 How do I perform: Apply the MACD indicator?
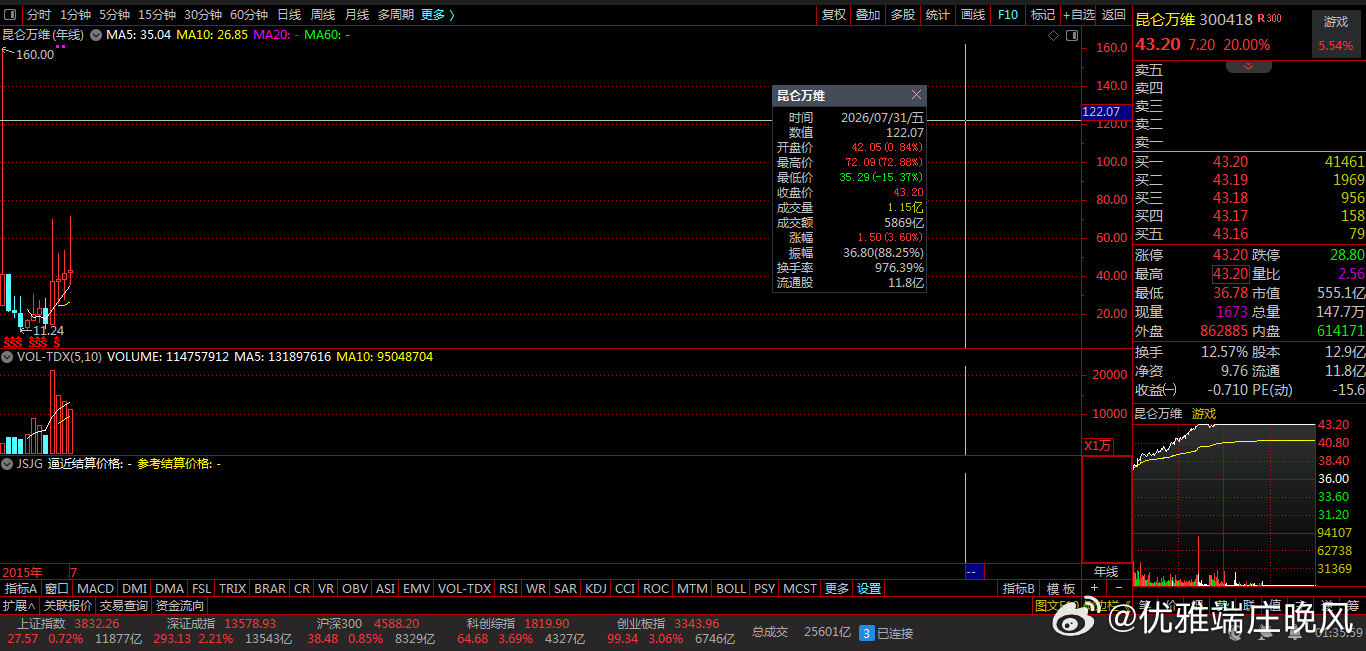pos(96,589)
